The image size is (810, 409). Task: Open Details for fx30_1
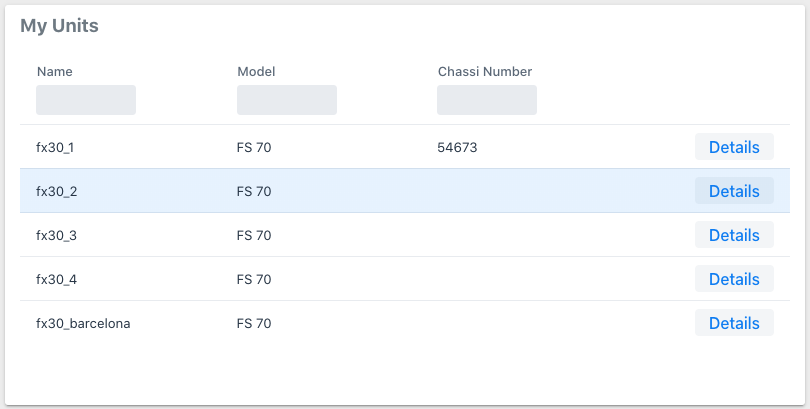click(734, 147)
